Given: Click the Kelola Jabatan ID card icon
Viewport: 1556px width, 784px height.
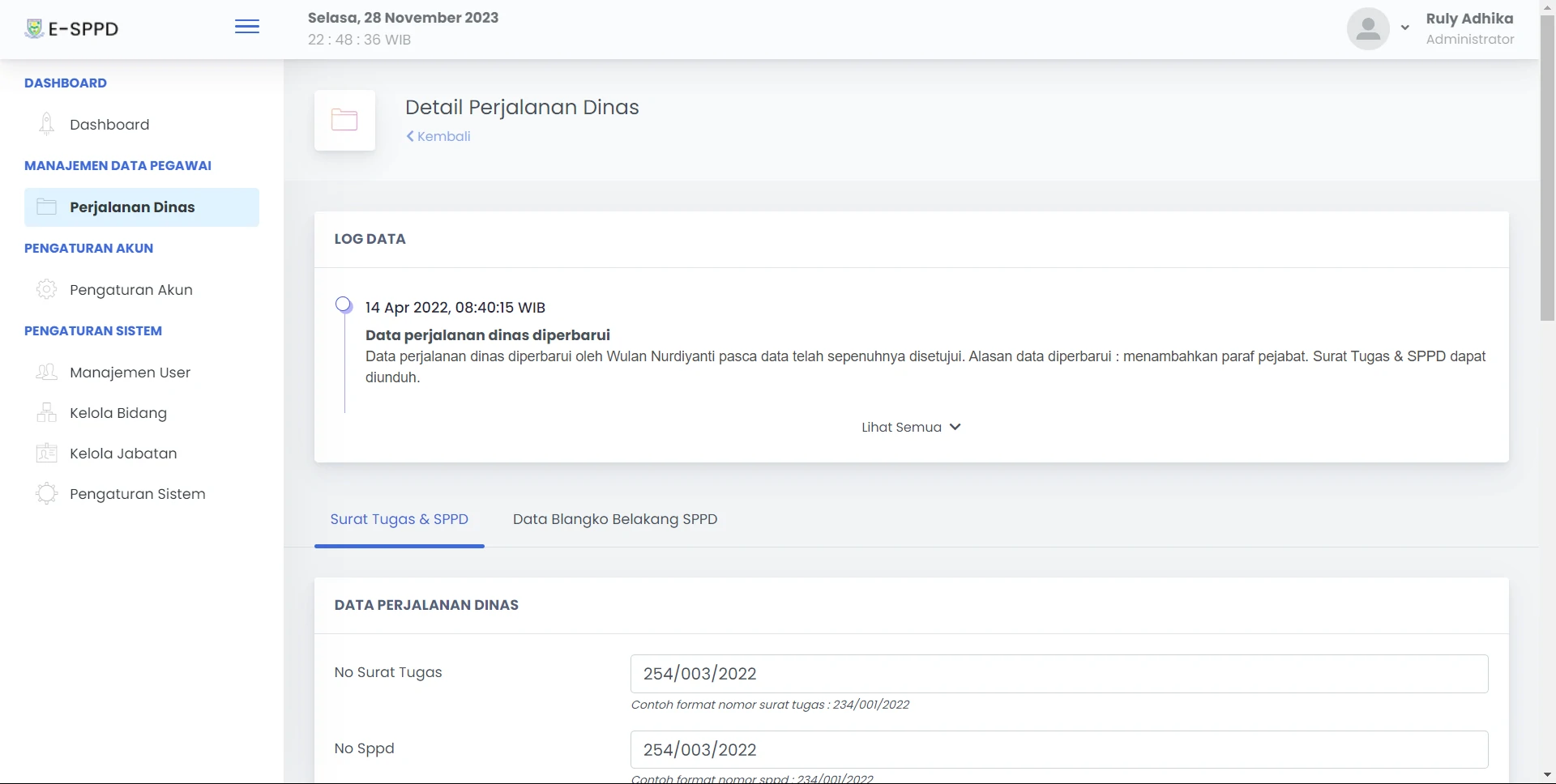Looking at the screenshot, I should (x=47, y=454).
